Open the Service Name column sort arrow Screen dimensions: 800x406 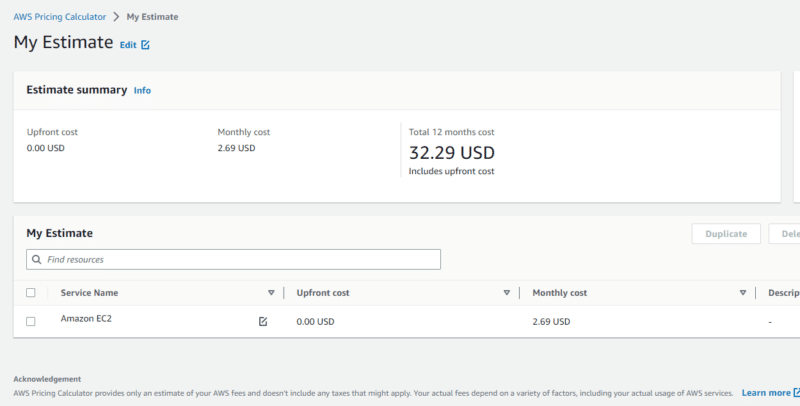click(271, 293)
